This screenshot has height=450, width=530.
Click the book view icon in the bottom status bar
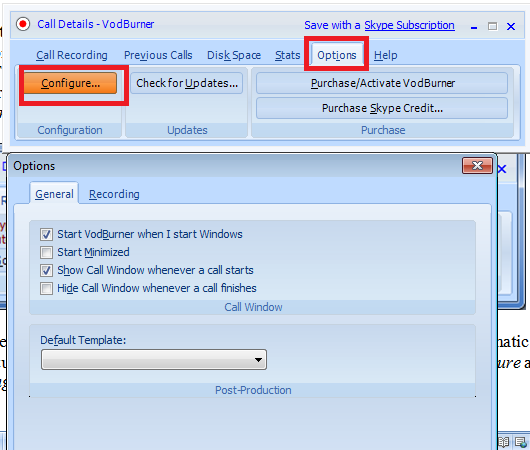[x=503, y=442]
